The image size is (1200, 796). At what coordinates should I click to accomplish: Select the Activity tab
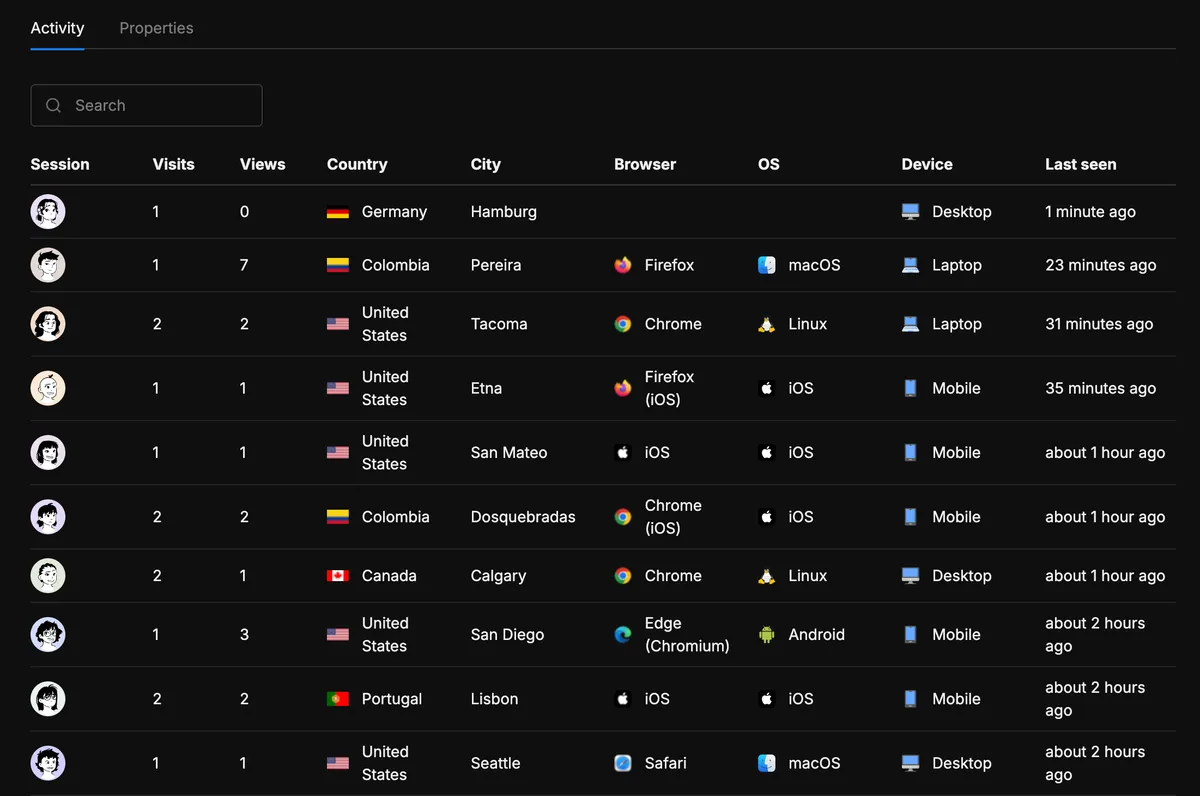57,28
